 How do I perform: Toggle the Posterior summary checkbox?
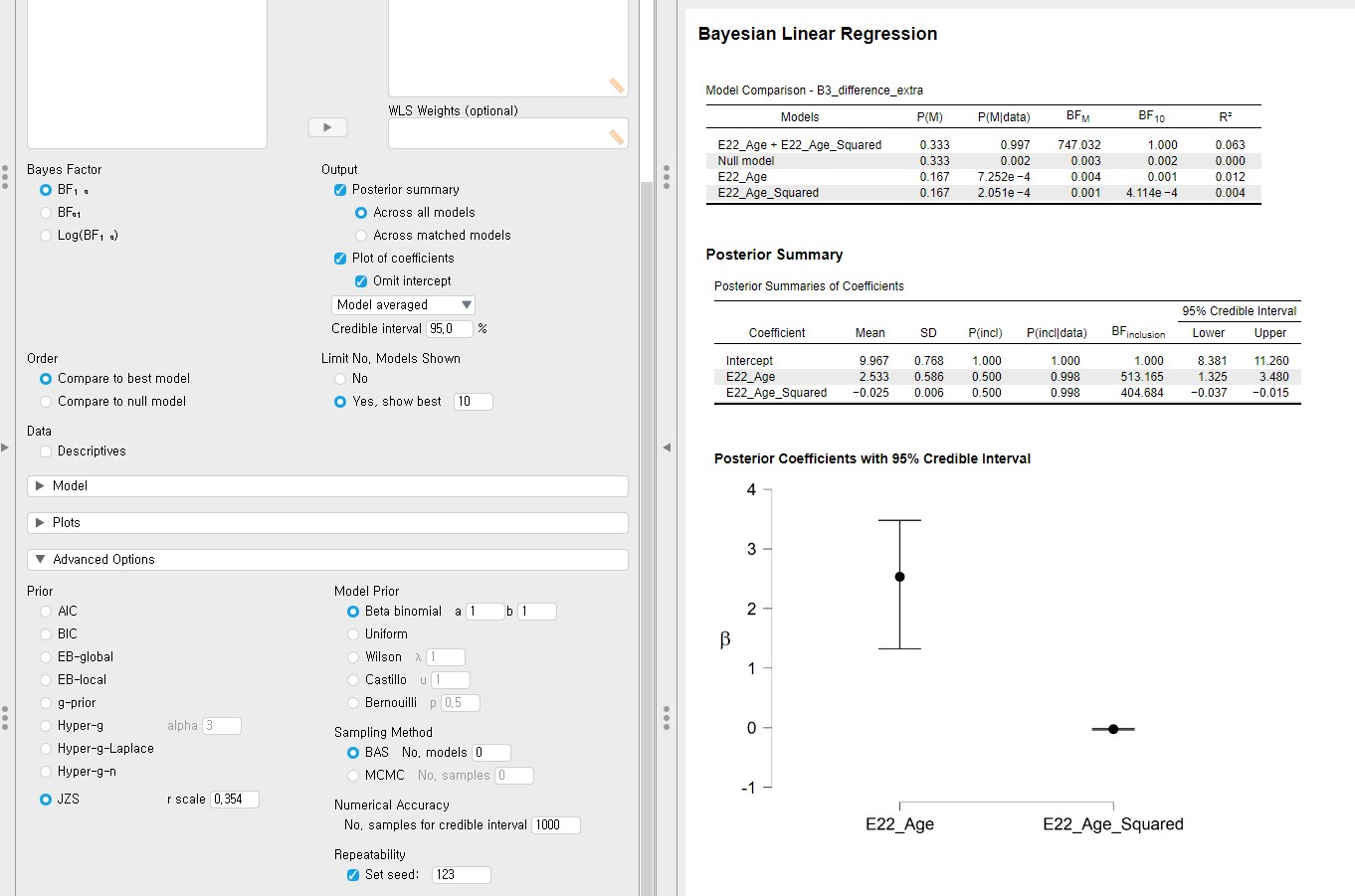pos(340,190)
